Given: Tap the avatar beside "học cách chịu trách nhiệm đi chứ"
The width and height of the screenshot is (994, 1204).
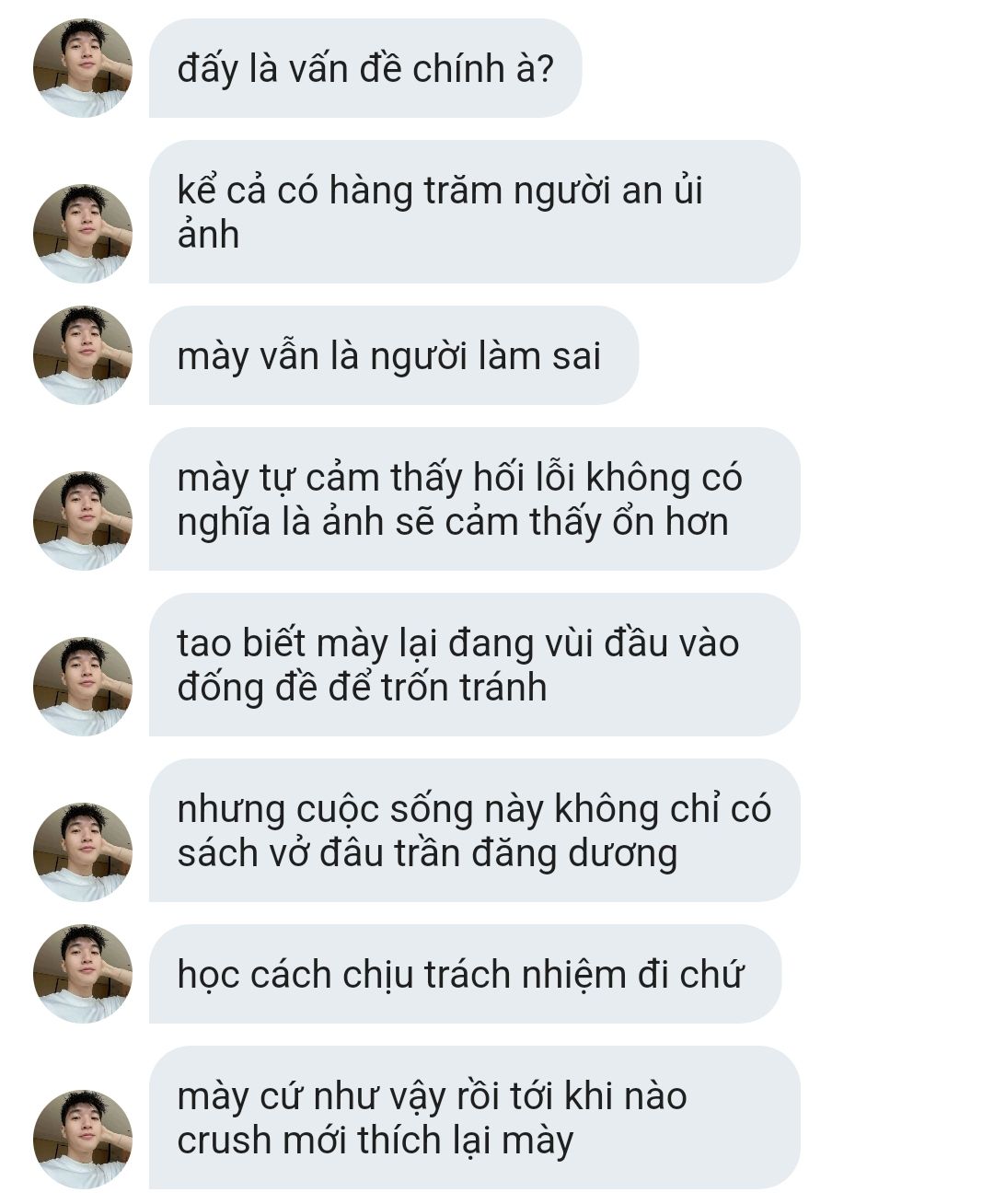Looking at the screenshot, I should (x=83, y=974).
